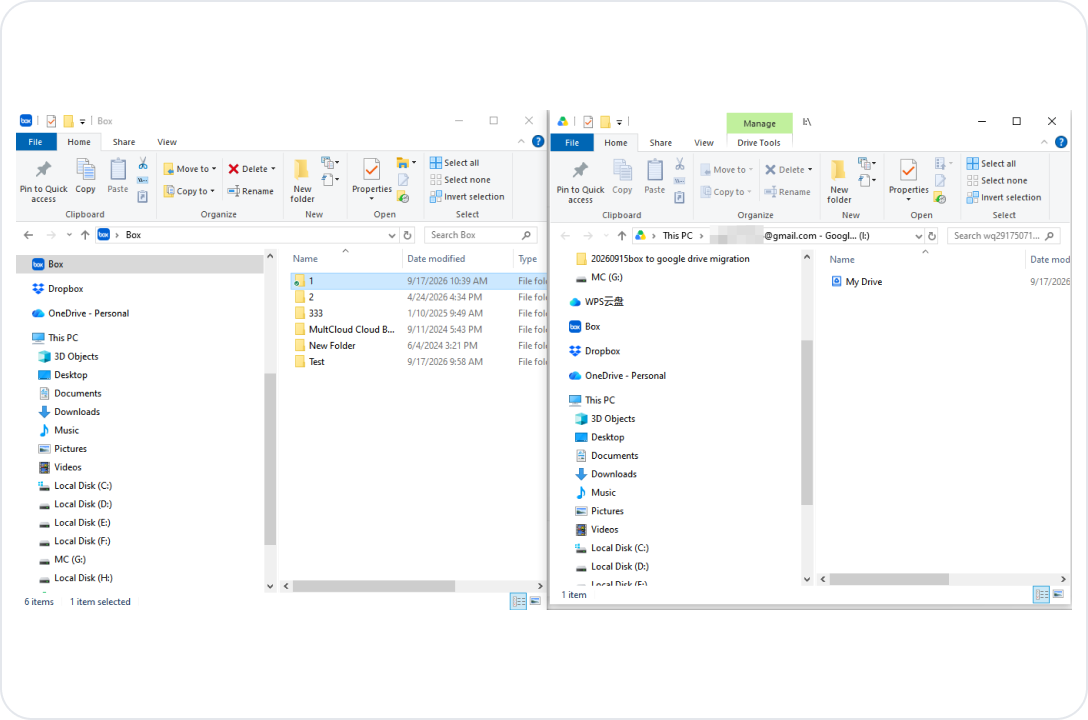This screenshot has height=720, width=1088.
Task: Click Up arrow in Google Drive window
Action: [622, 236]
